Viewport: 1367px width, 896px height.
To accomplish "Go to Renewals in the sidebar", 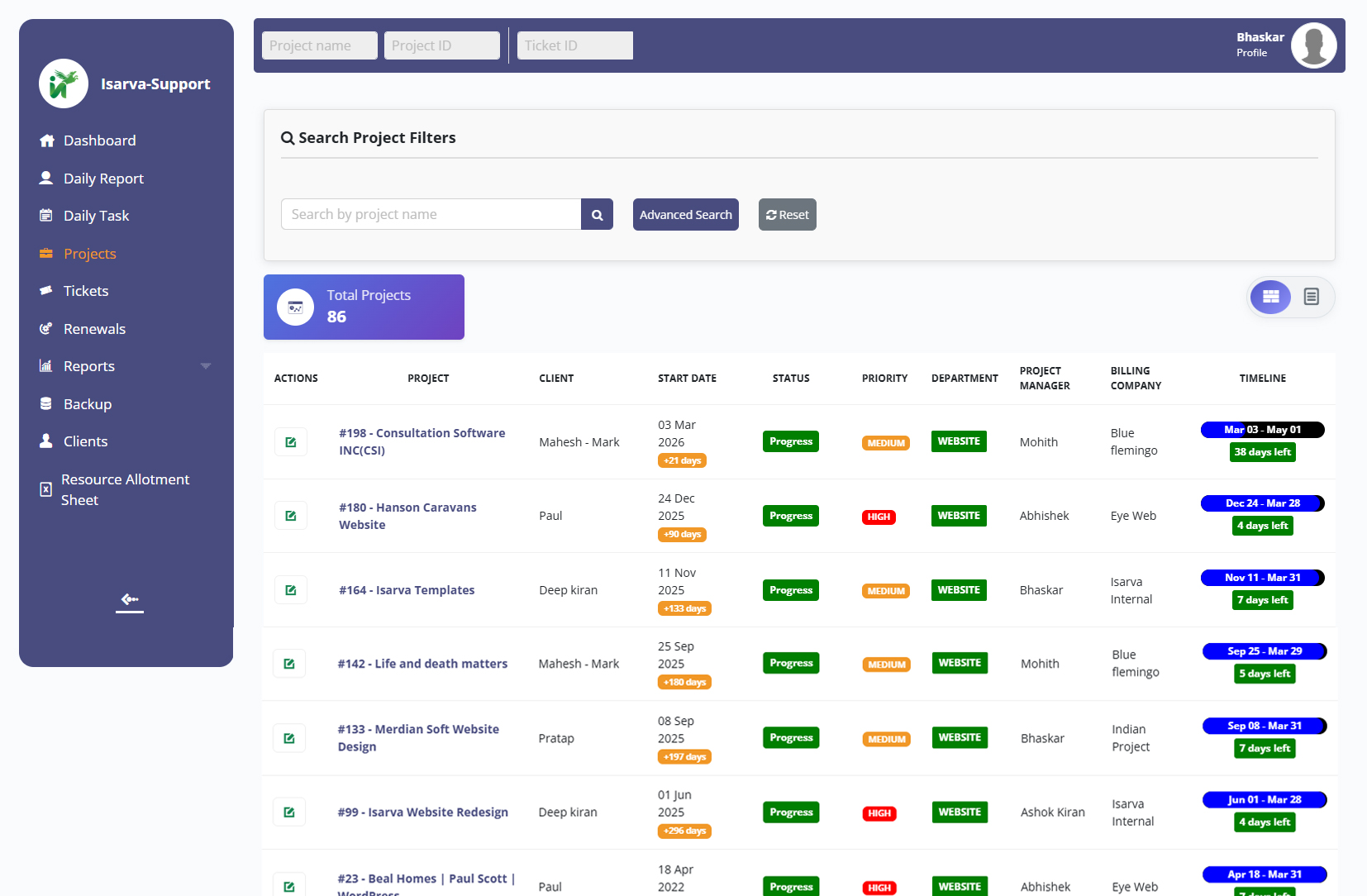I will point(94,329).
